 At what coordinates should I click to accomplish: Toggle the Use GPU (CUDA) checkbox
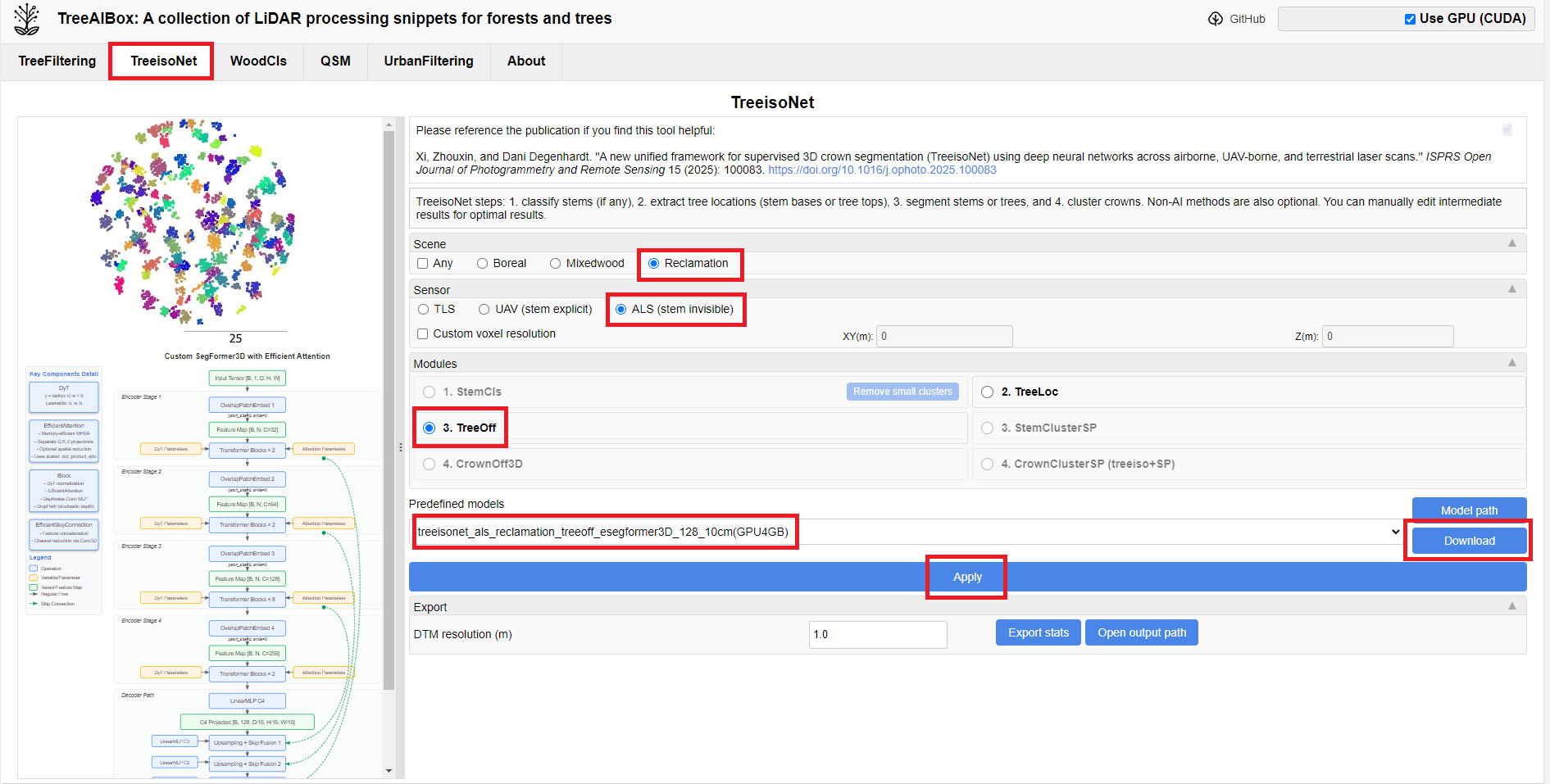click(x=1410, y=19)
